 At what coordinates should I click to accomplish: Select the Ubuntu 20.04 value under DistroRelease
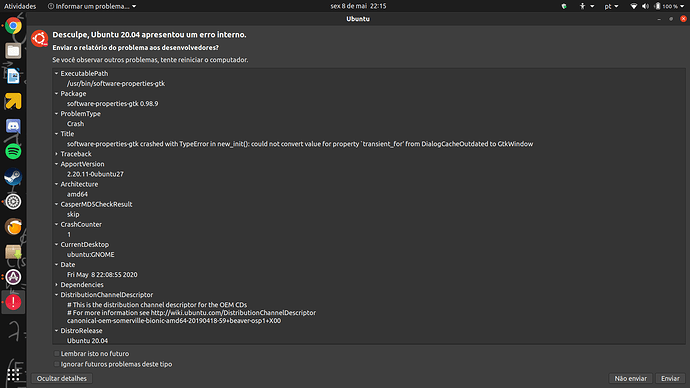pos(87,340)
